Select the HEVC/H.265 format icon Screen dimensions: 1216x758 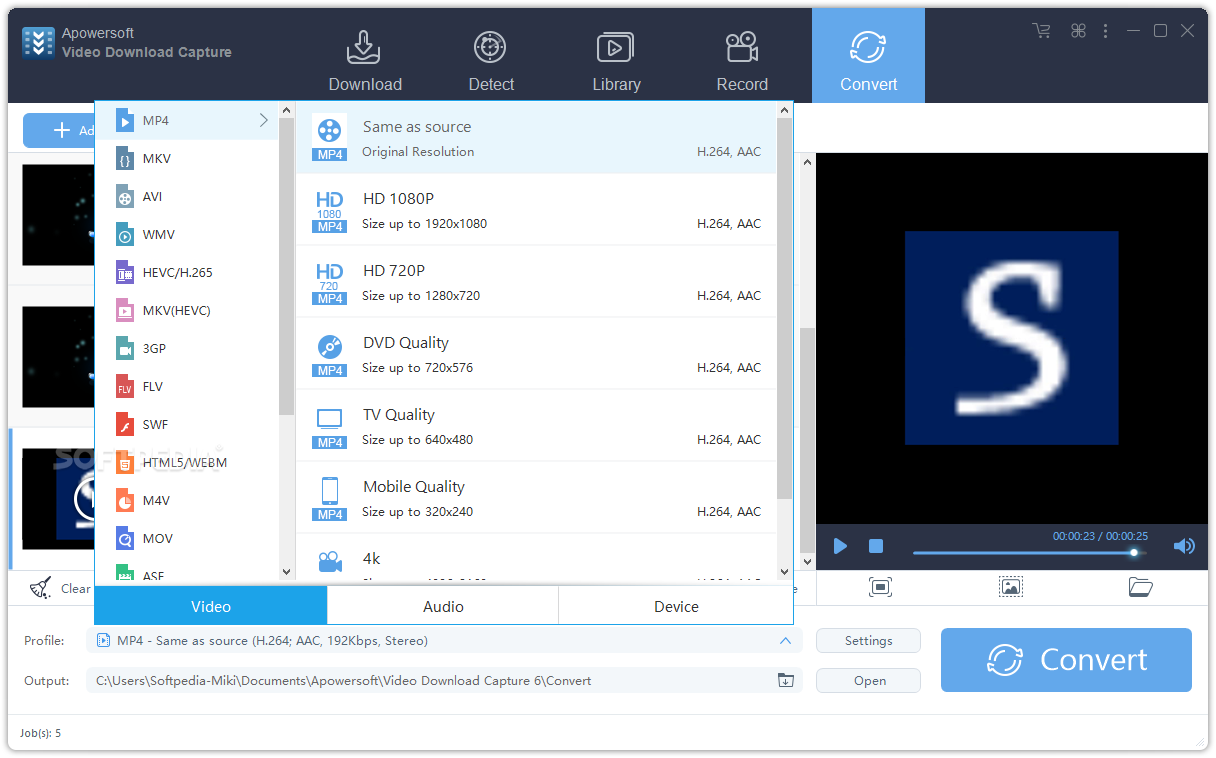(x=124, y=273)
